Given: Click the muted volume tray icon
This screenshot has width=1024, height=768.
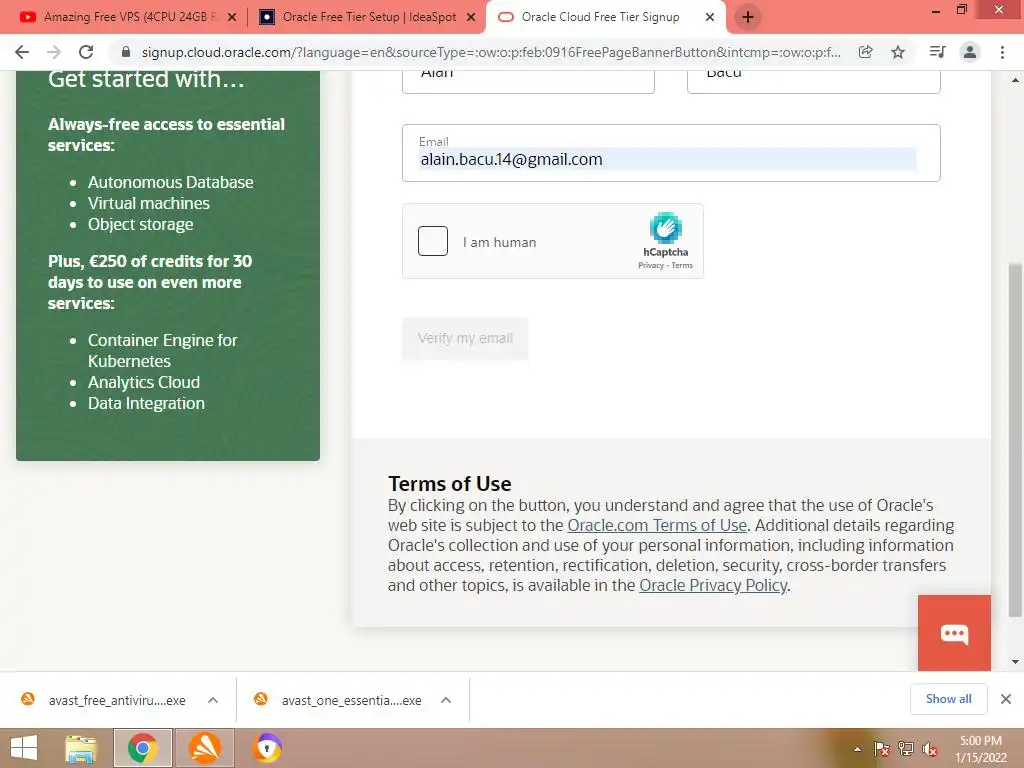Looking at the screenshot, I should click(929, 749).
